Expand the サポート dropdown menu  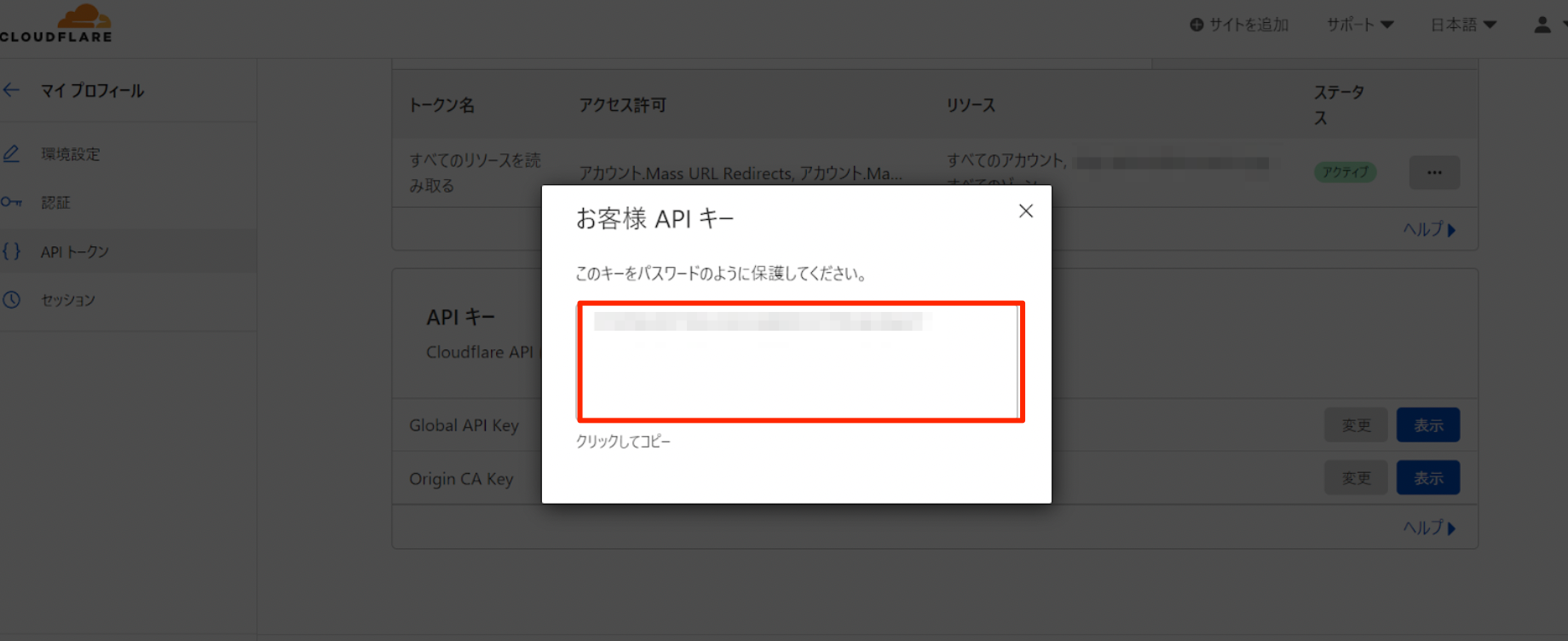click(x=1359, y=25)
